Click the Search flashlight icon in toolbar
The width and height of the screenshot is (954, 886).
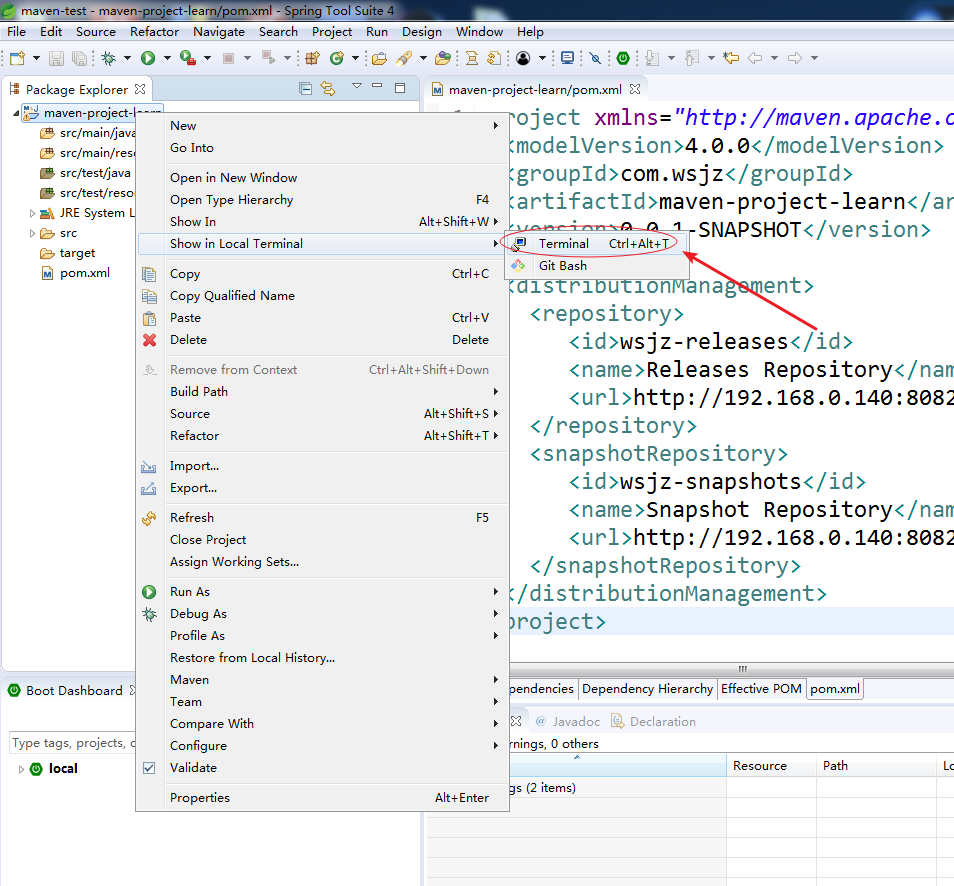pos(403,58)
